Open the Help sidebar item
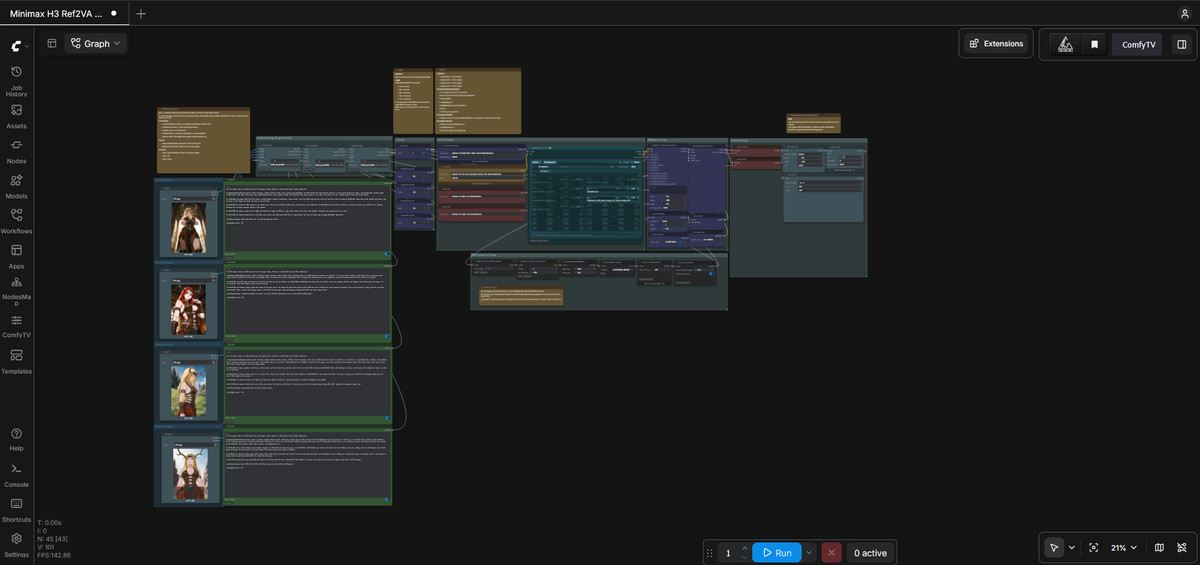This screenshot has height=565, width=1200. [x=17, y=439]
